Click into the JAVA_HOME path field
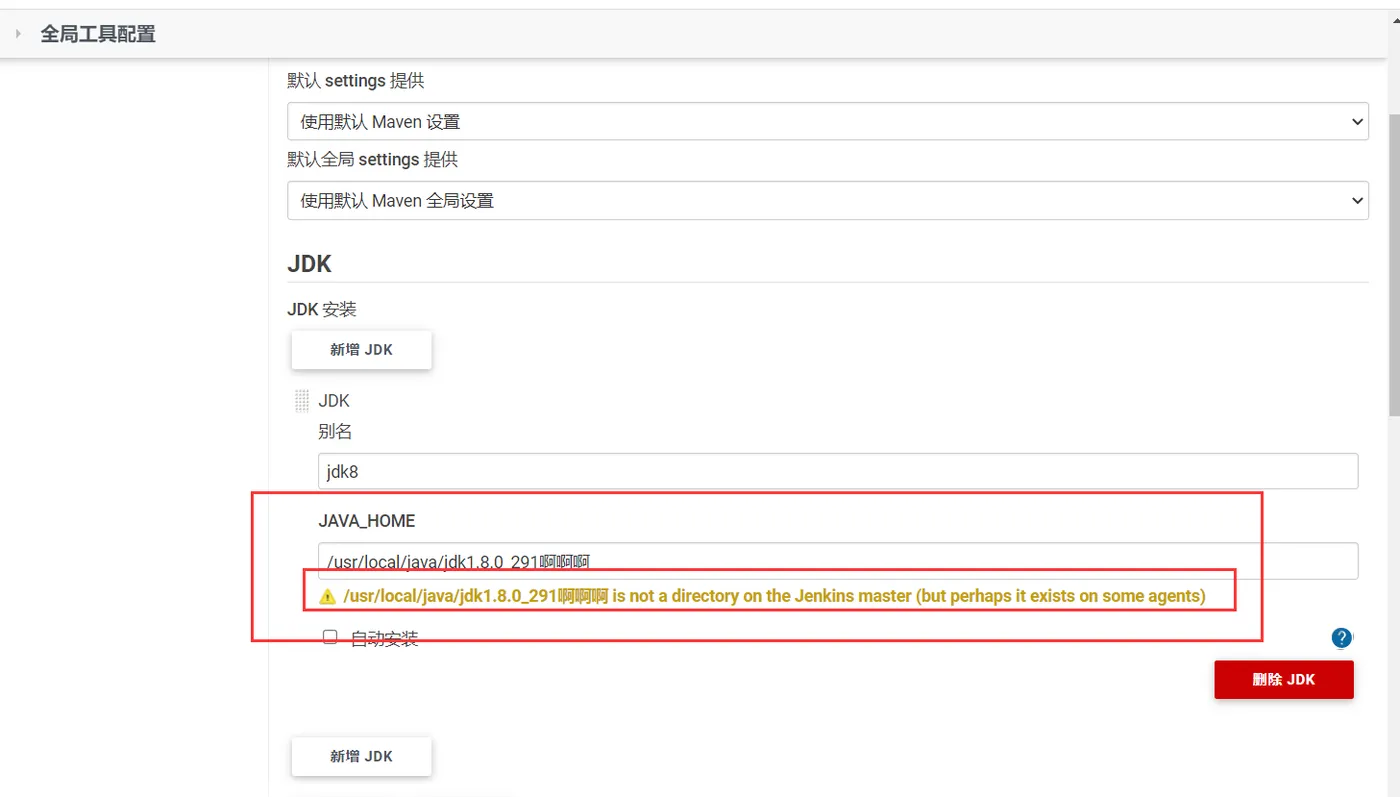Viewport: 1400px width, 797px height. [x=838, y=561]
